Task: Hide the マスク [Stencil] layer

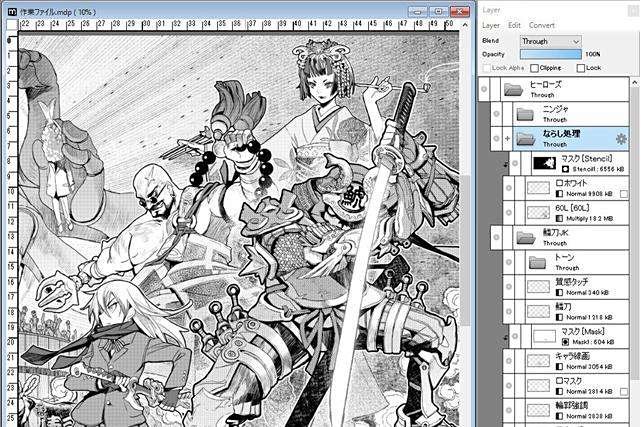Action: point(515,163)
